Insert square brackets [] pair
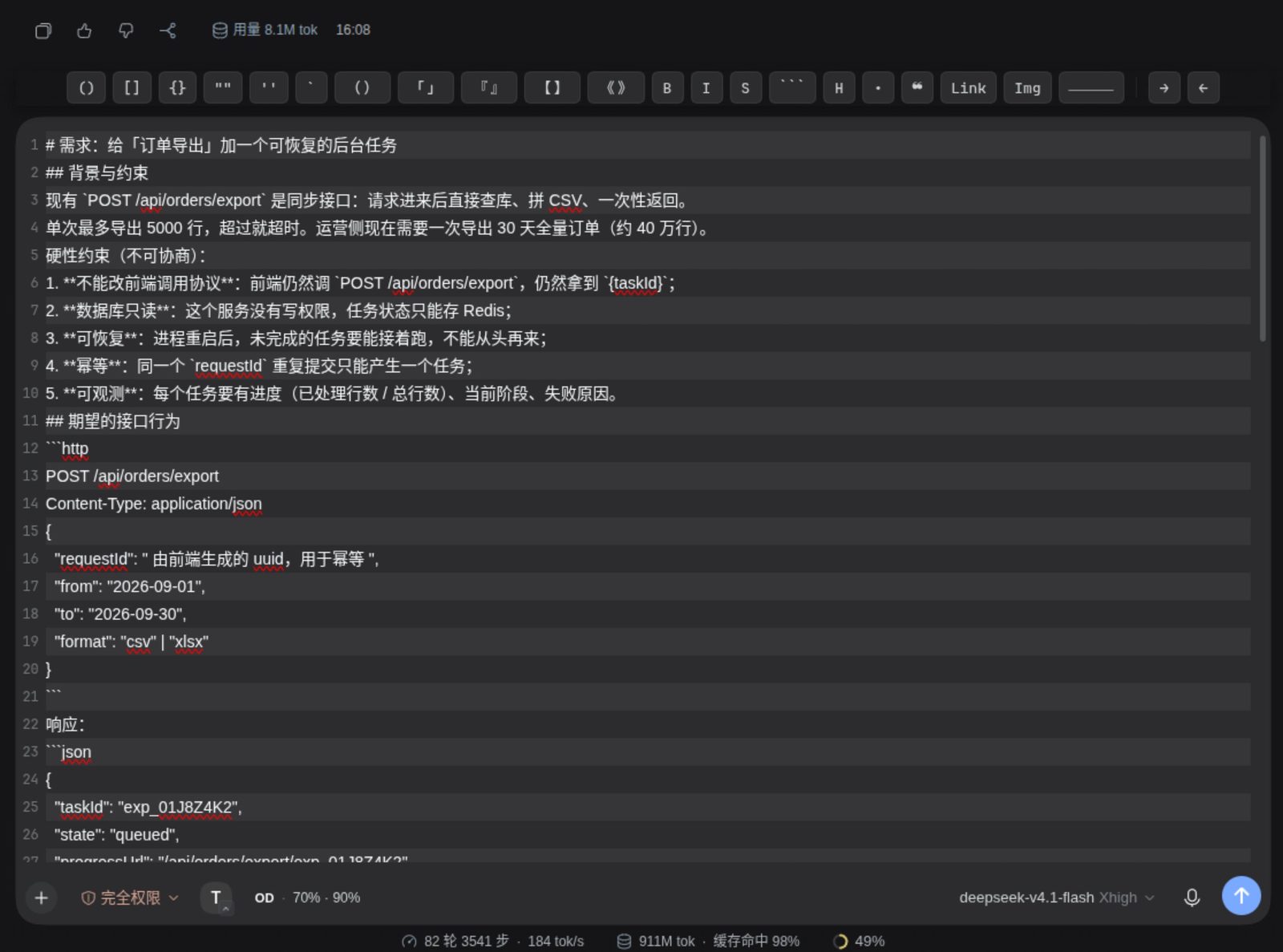The width and height of the screenshot is (1283, 952). point(132,87)
